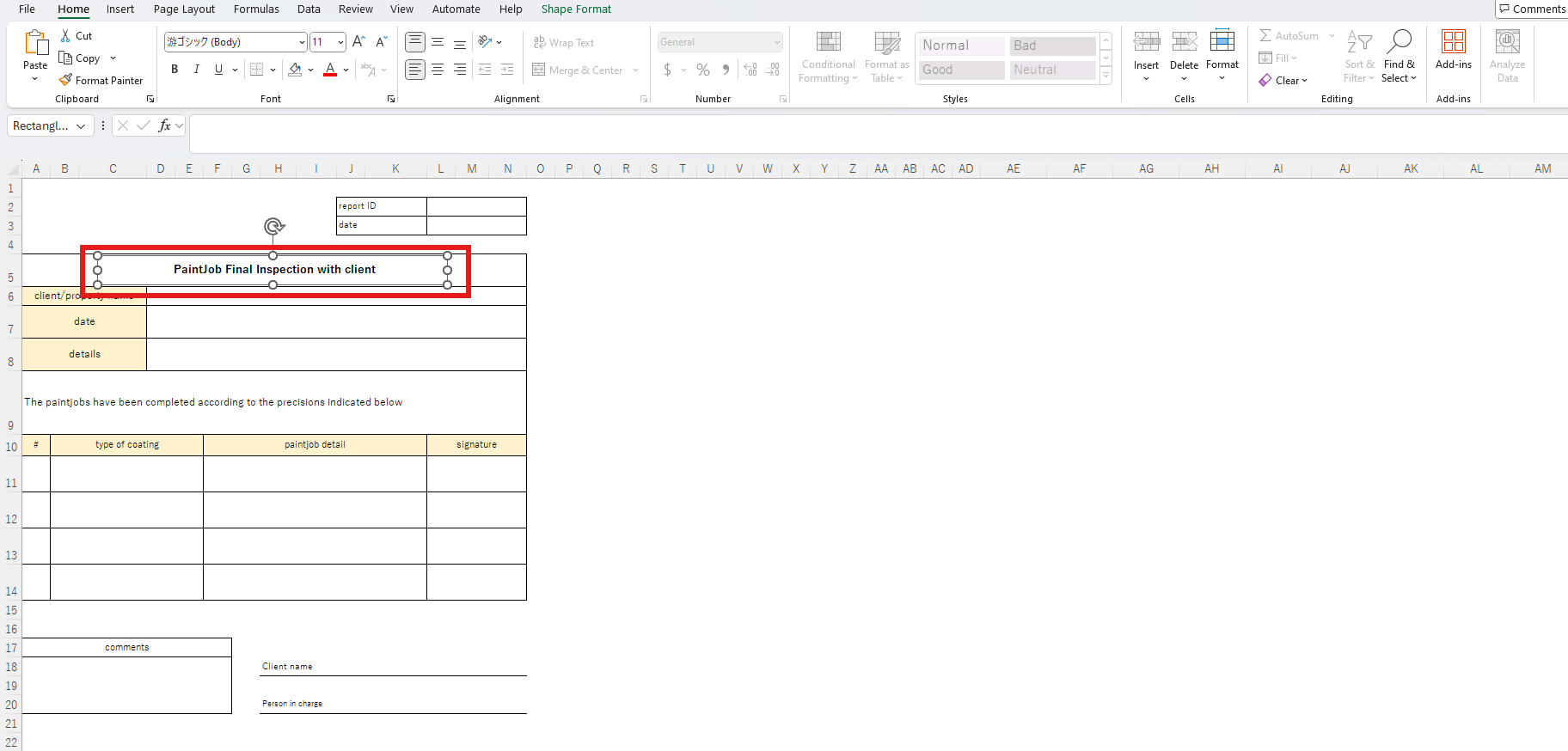Open the Shape Format tab
1568x751 pixels.
576,9
